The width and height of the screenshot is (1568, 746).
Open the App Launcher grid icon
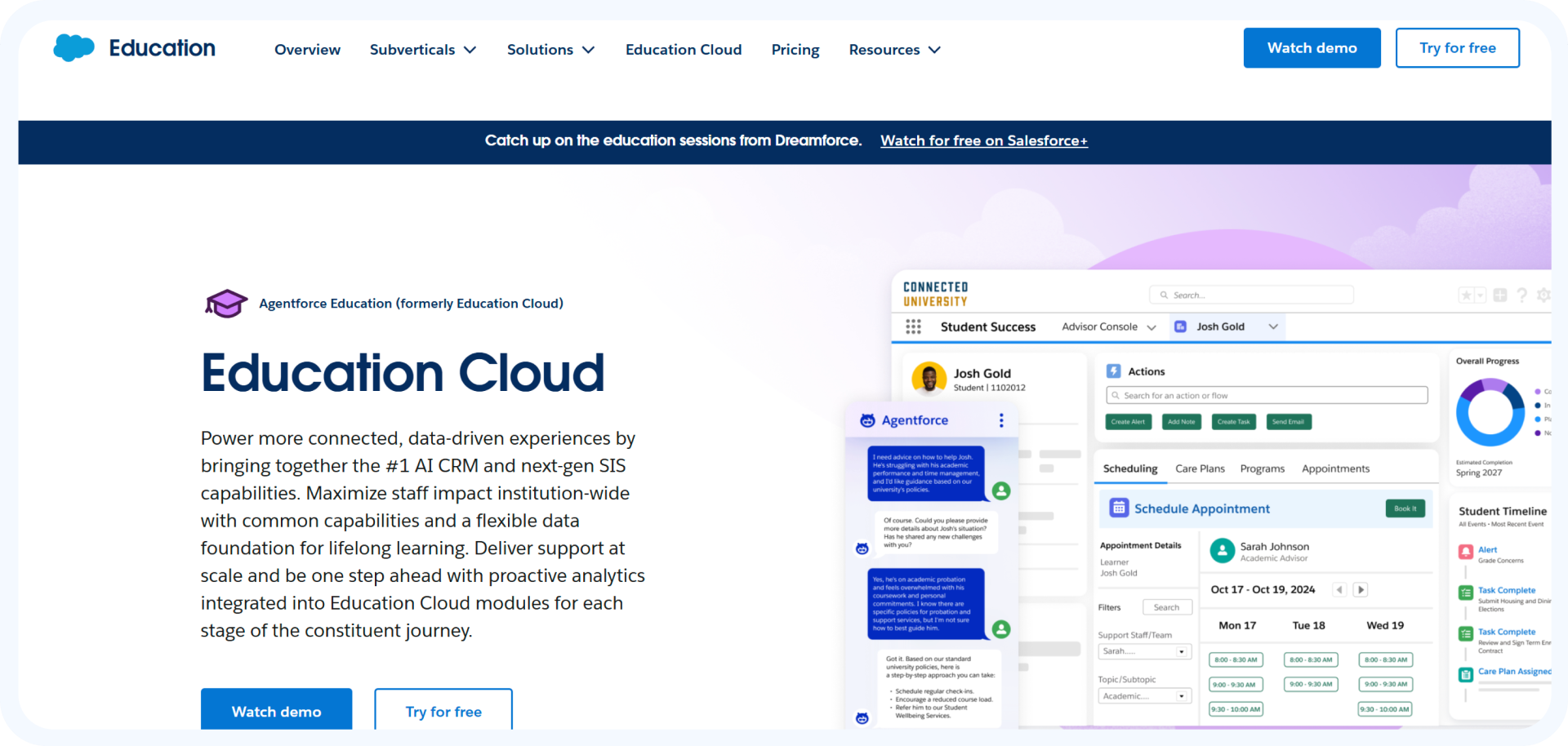tap(913, 326)
